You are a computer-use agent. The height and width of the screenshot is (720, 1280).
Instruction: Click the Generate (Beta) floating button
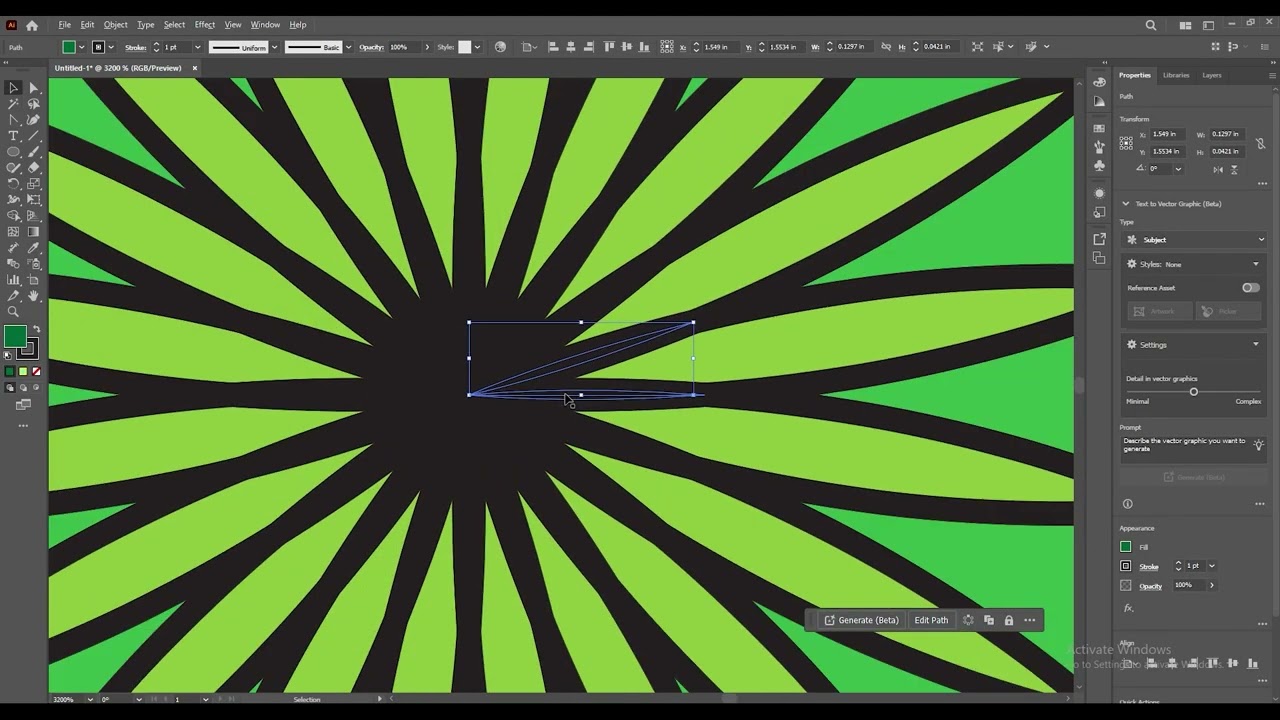(861, 620)
